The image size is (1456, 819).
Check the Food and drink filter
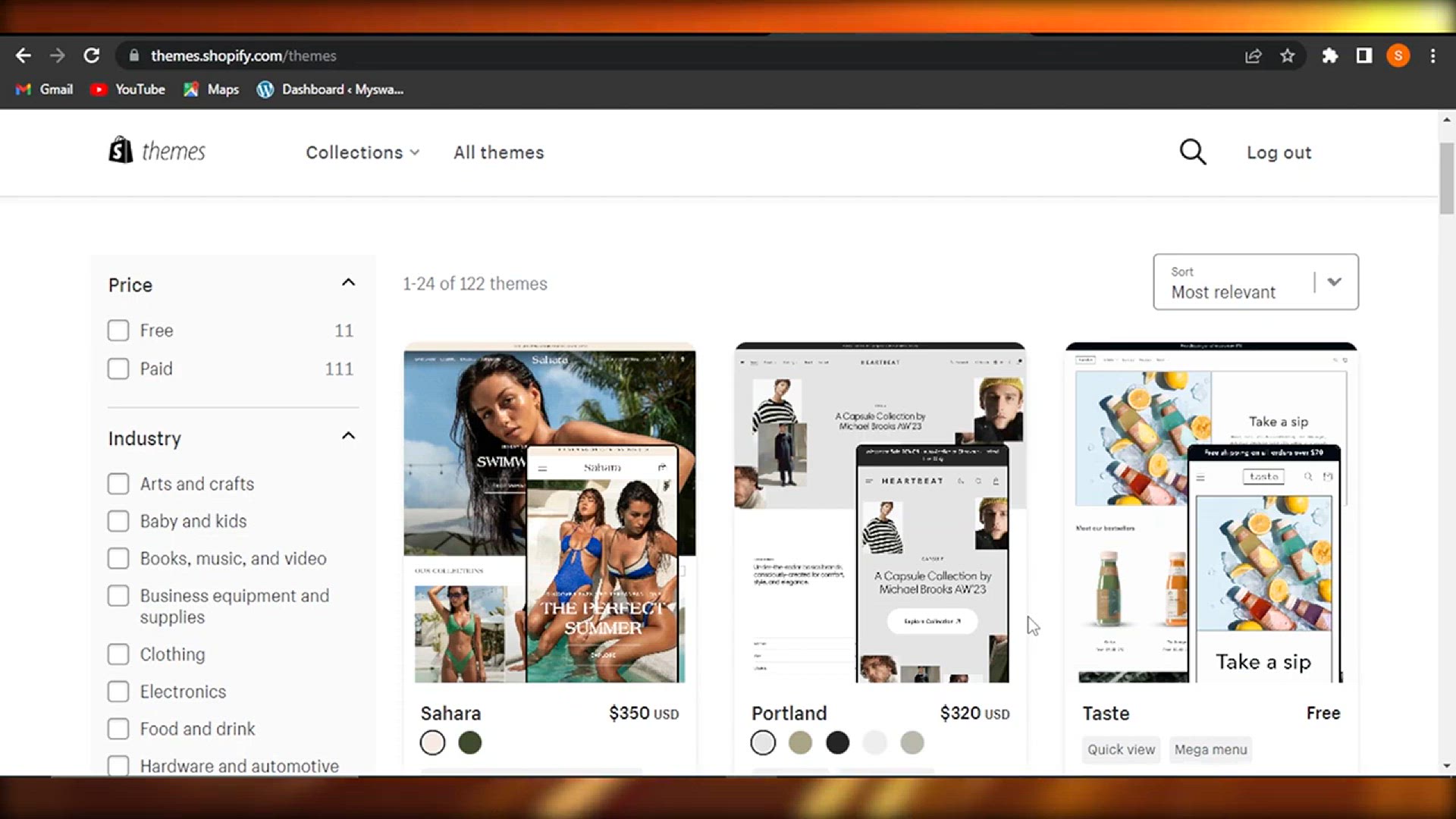[118, 729]
